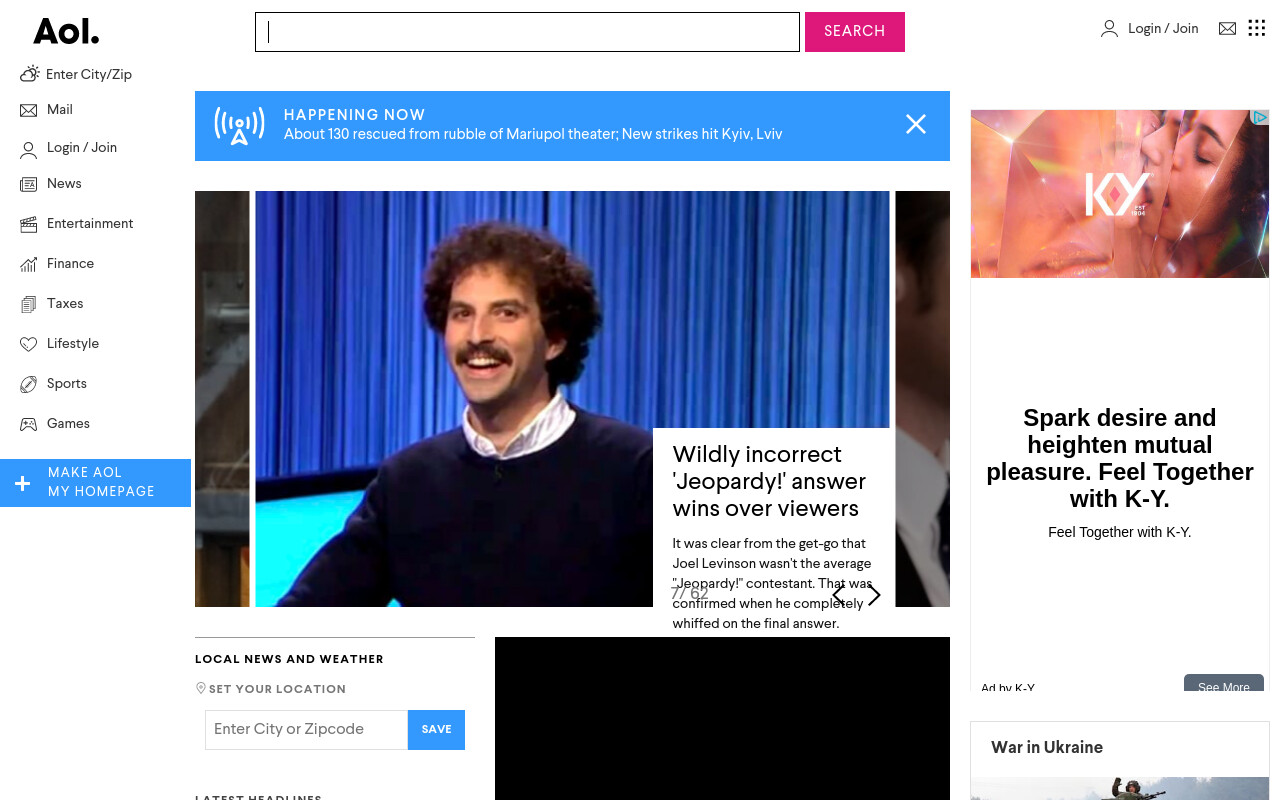1280x800 pixels.
Task: Open the Finance chart icon
Action: click(28, 264)
